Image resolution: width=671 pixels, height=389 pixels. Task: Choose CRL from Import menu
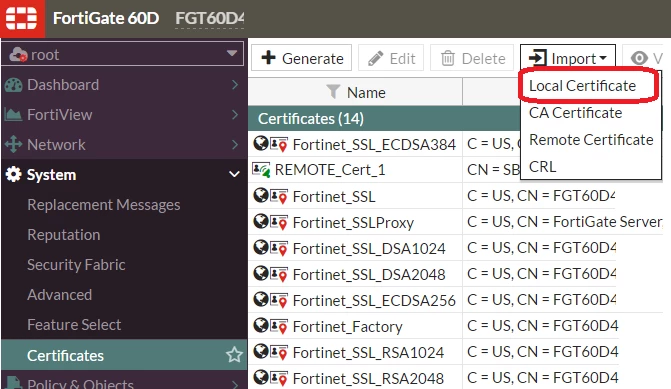click(543, 166)
